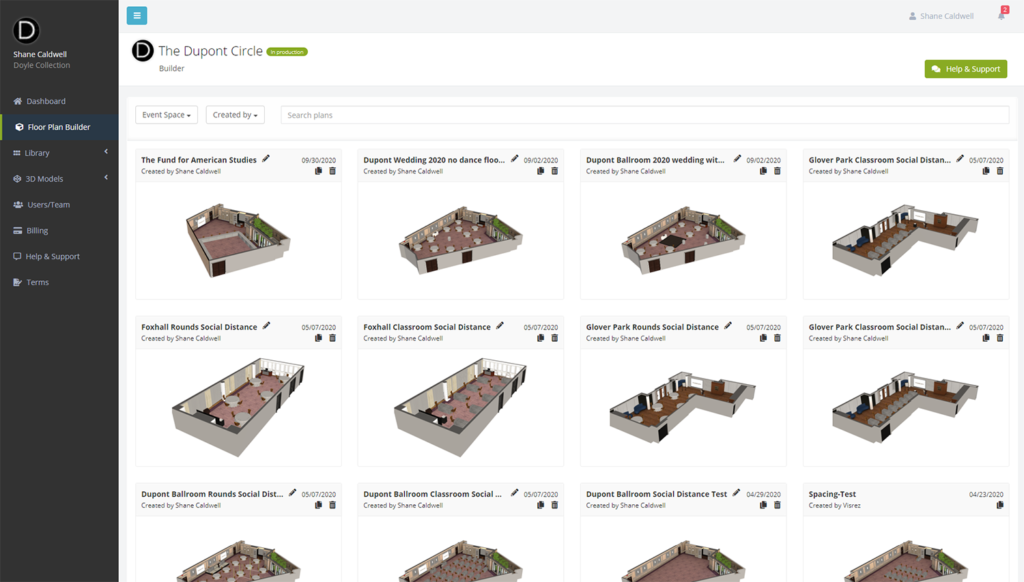1024x582 pixels.
Task: Click the Help & Support green button
Action: coord(965,69)
